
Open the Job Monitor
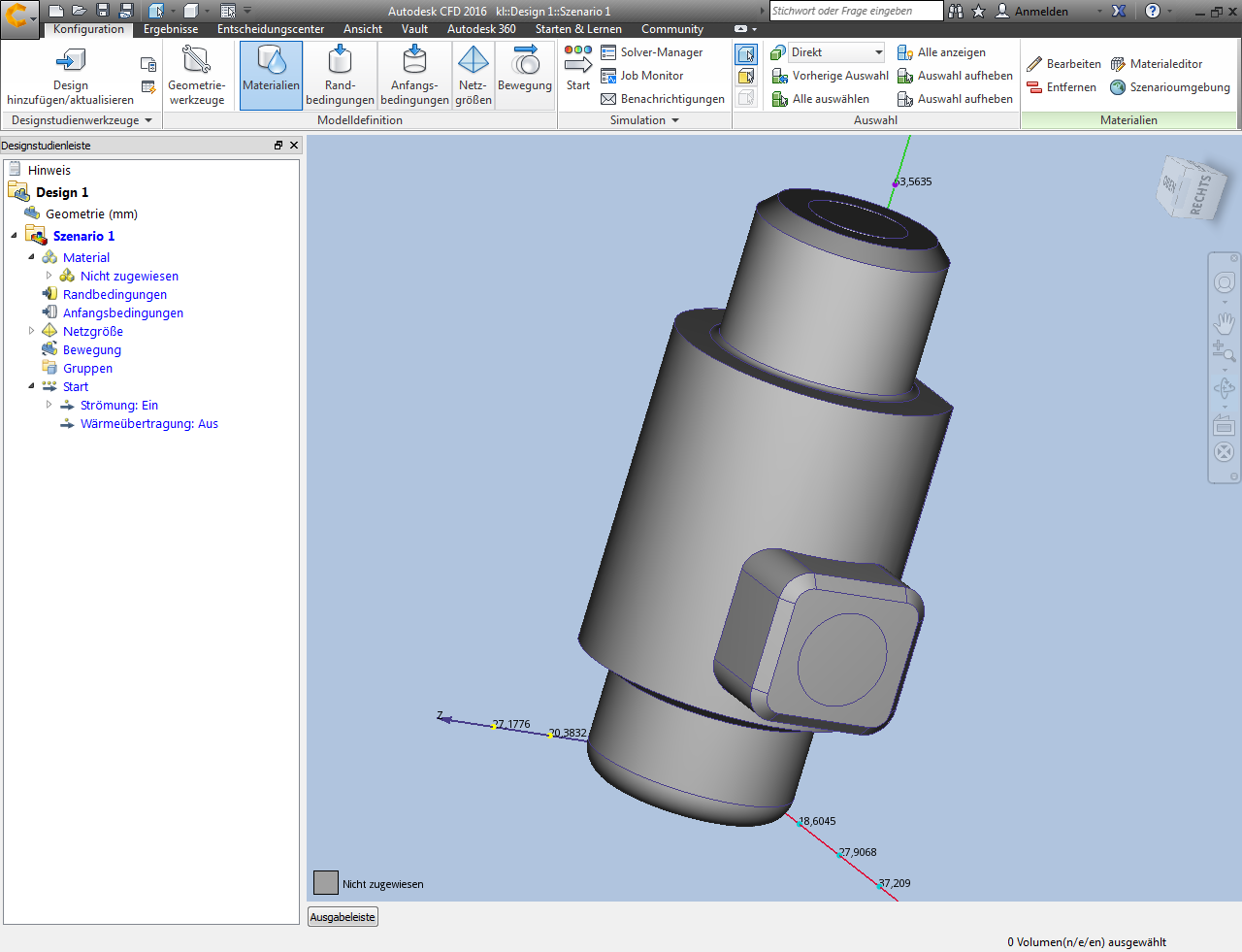pos(641,76)
